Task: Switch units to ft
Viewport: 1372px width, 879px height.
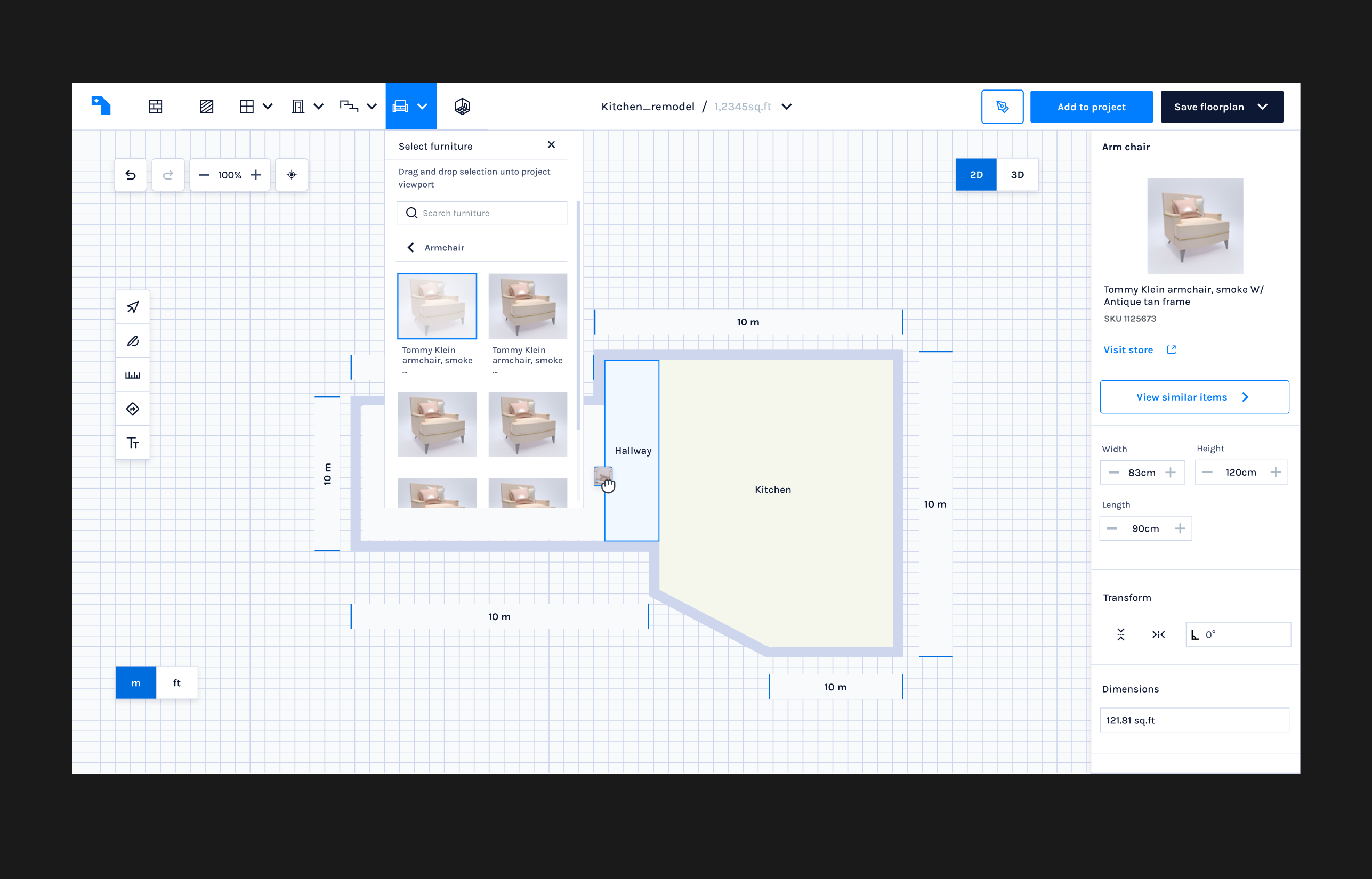Action: click(177, 682)
